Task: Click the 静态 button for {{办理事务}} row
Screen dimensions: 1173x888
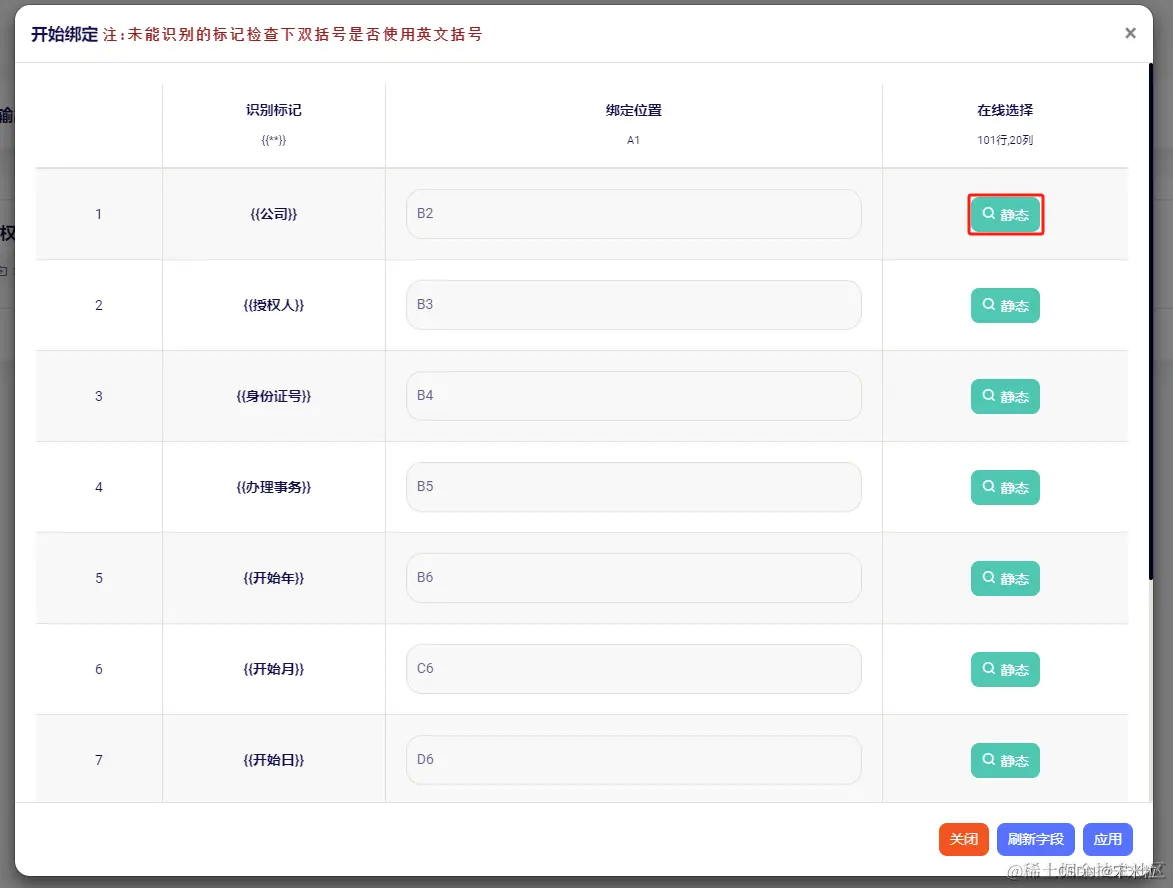Action: [x=1005, y=487]
